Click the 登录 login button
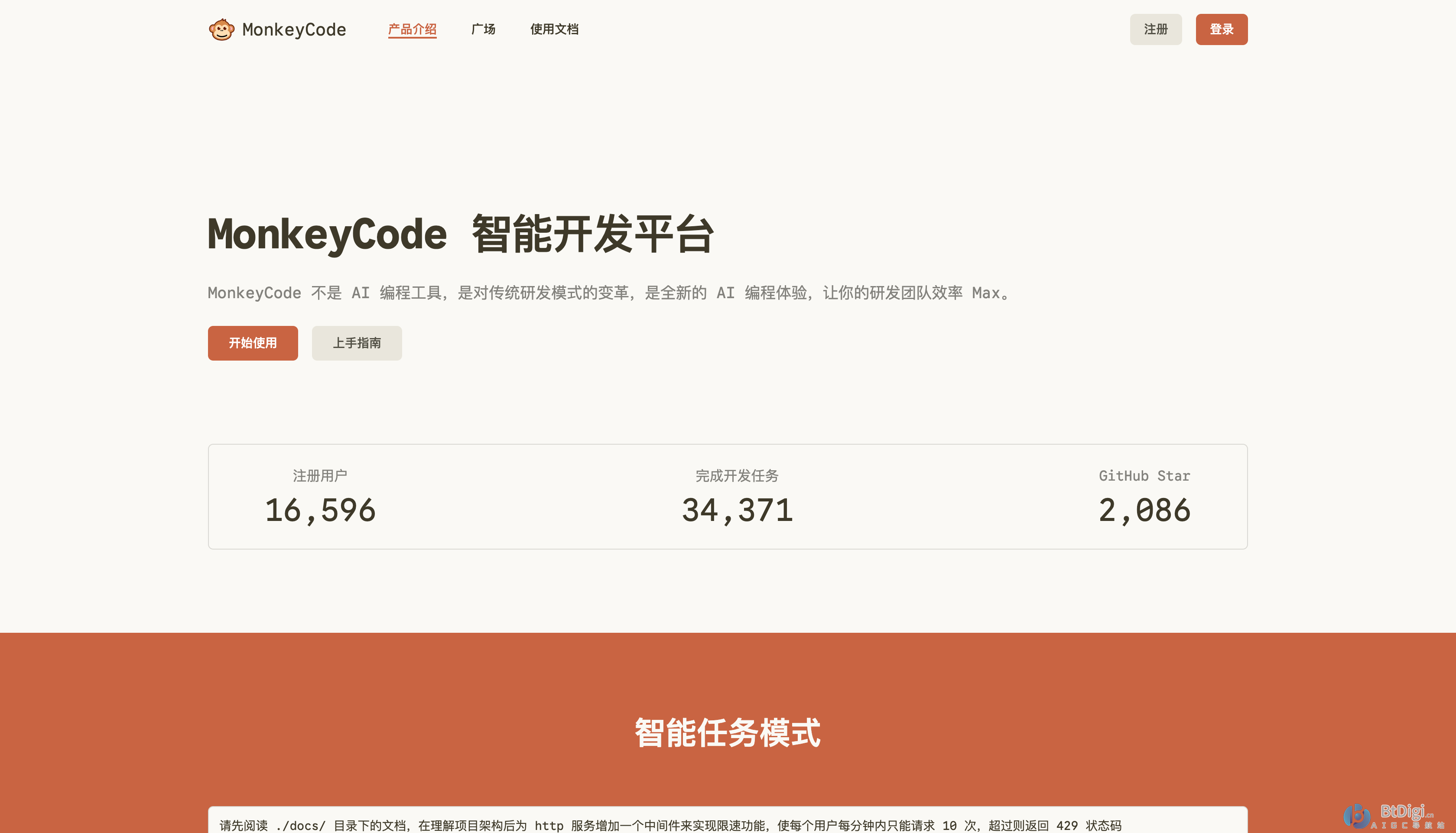This screenshot has width=1456, height=833. coord(1222,29)
